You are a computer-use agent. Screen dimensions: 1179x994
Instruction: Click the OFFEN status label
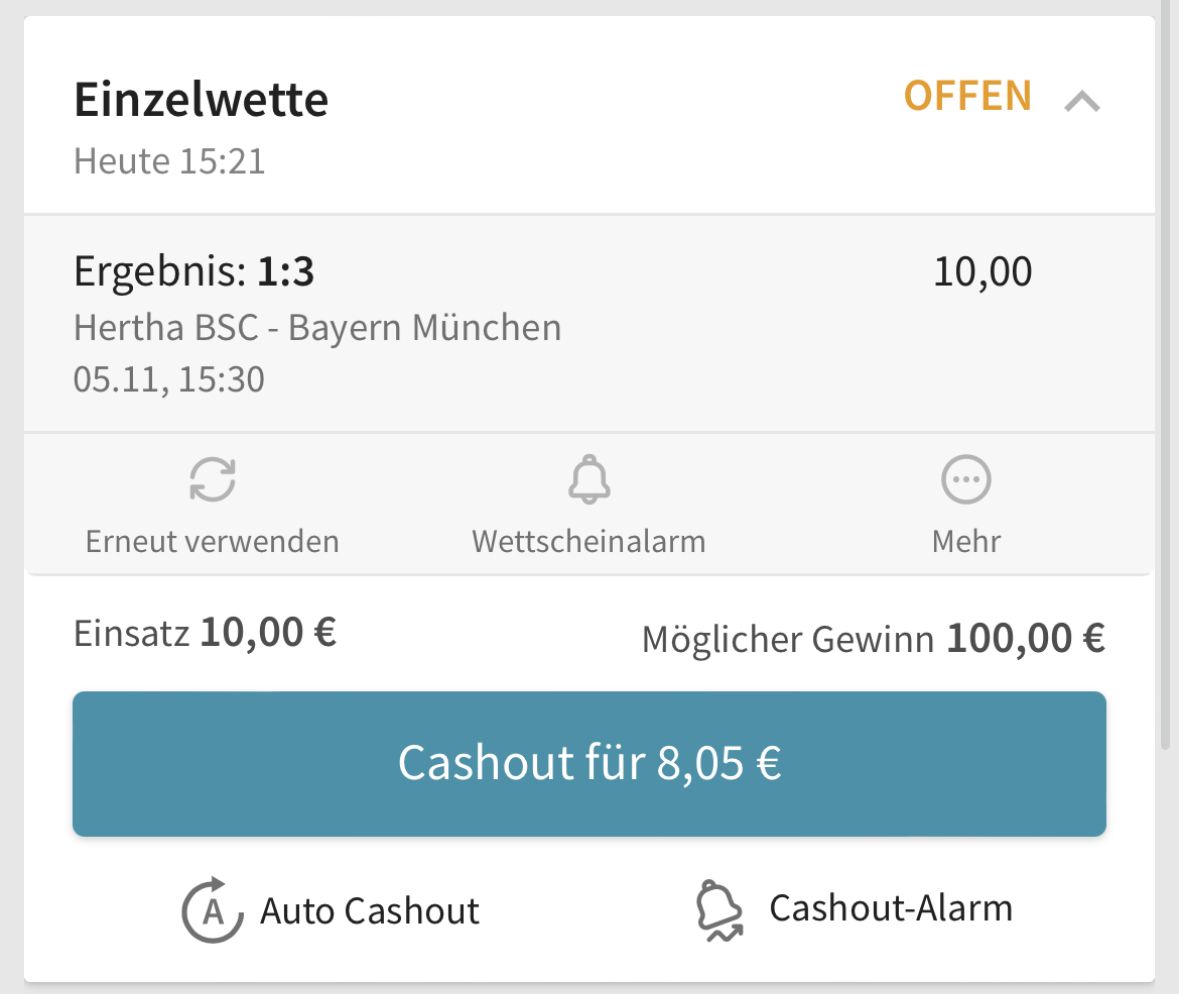pyautogui.click(x=968, y=96)
